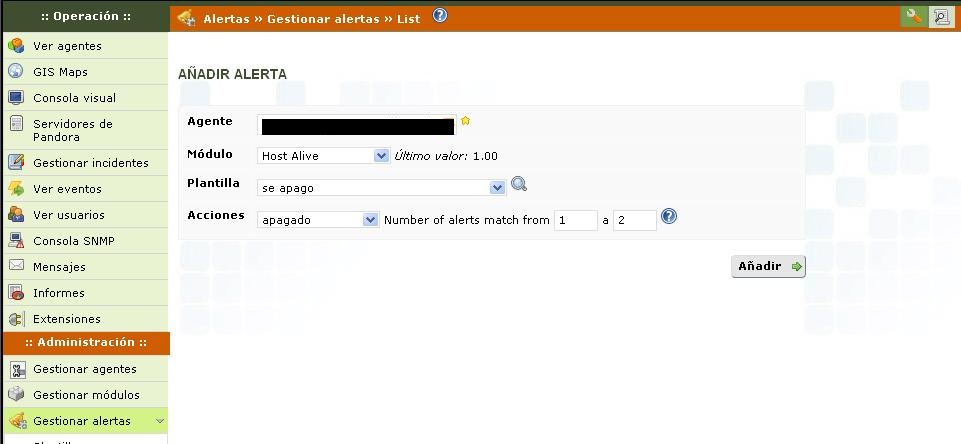Click the alerts match 'a' number field
The height and width of the screenshot is (444, 961).
(x=634, y=220)
